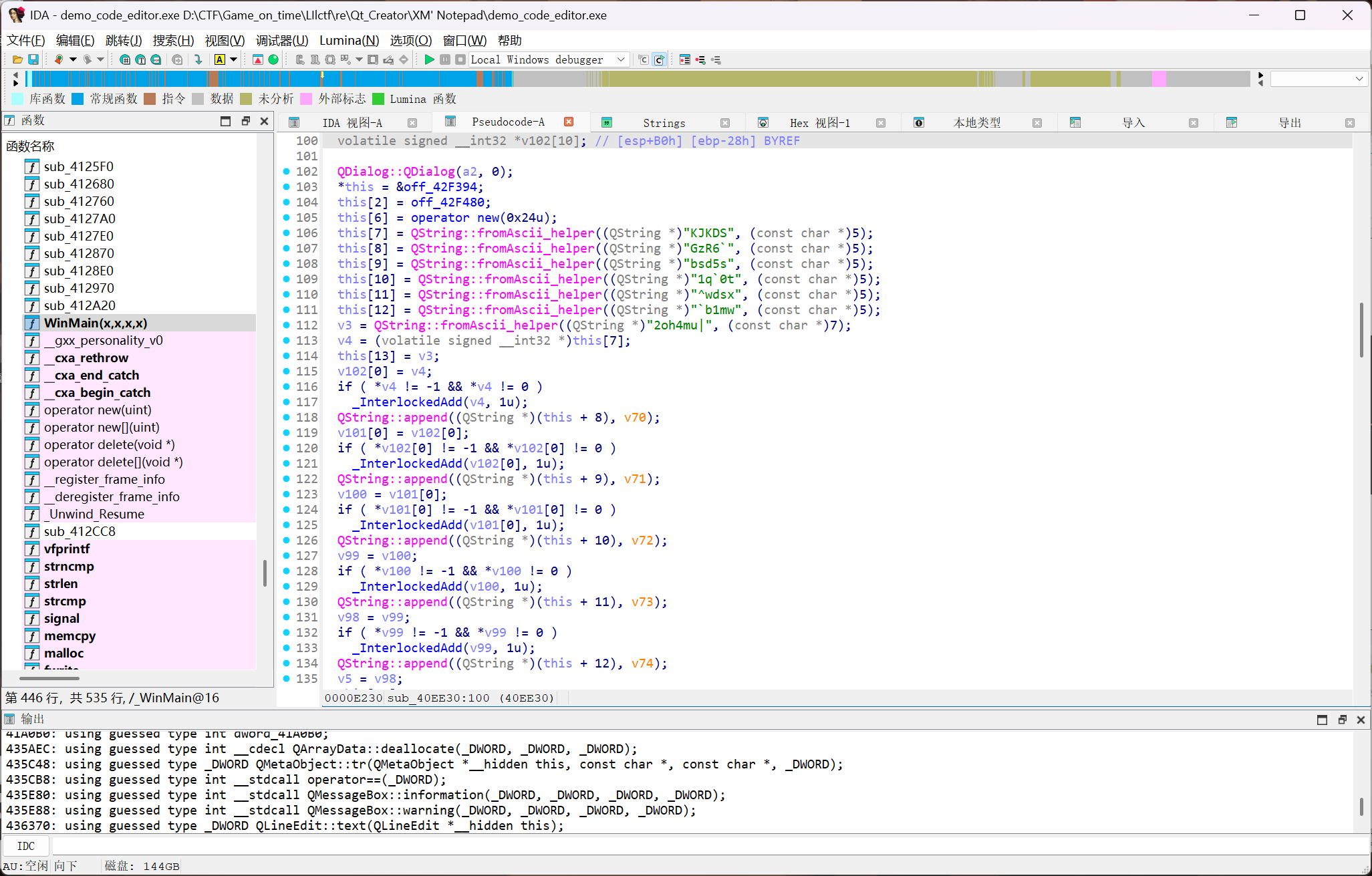Screen dimensions: 1372x876
Task: Open the Local Windows debugger dropdown
Action: [x=621, y=59]
